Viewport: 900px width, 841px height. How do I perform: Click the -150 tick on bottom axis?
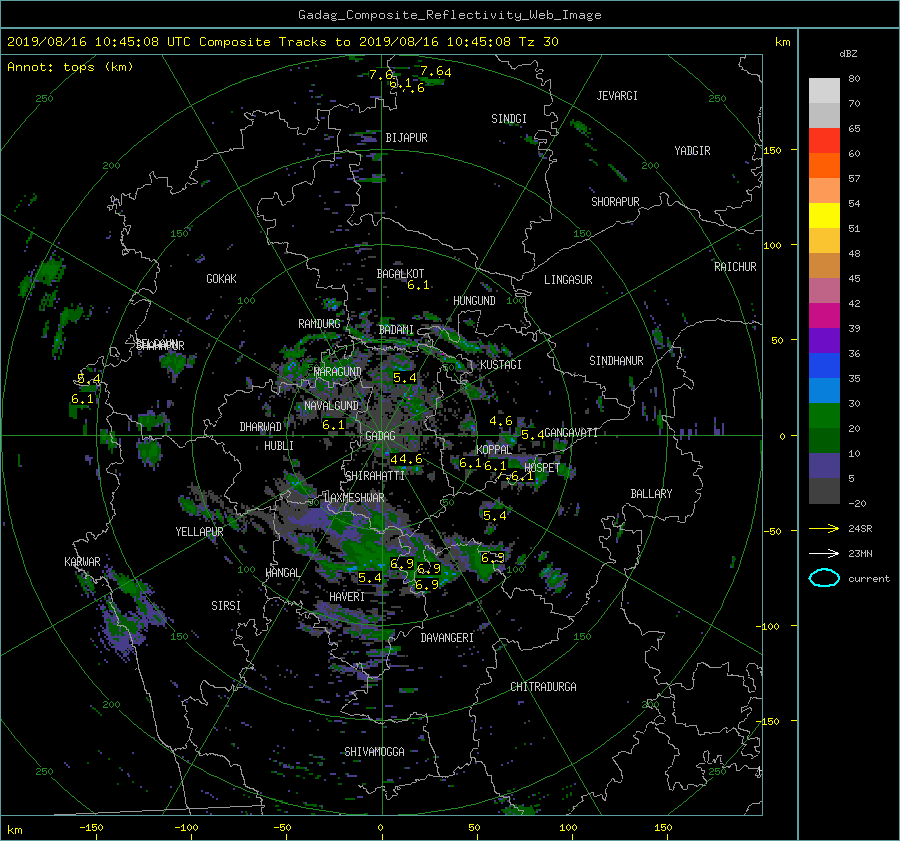(x=91, y=828)
